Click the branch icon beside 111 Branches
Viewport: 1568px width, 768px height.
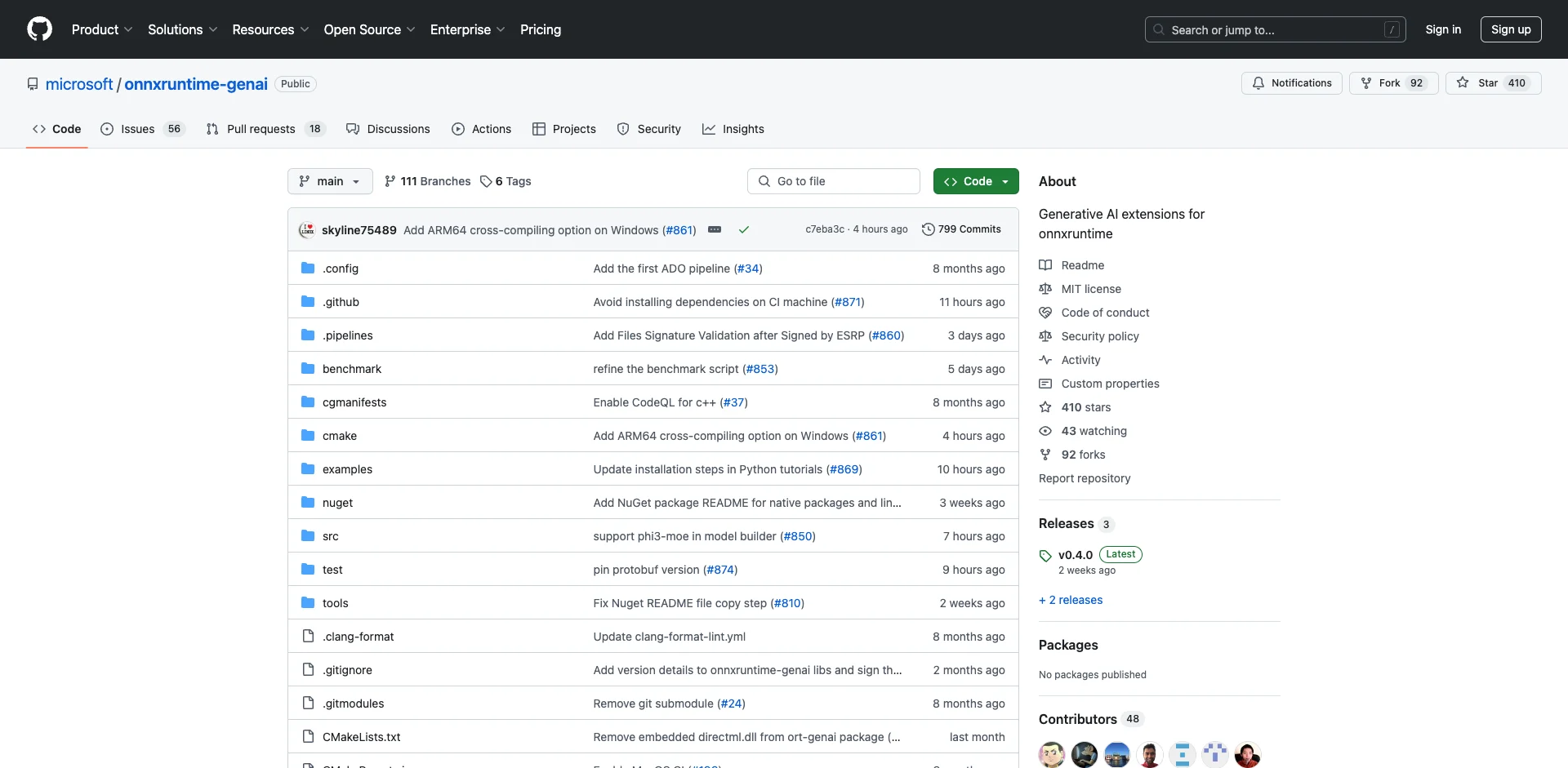coord(390,181)
